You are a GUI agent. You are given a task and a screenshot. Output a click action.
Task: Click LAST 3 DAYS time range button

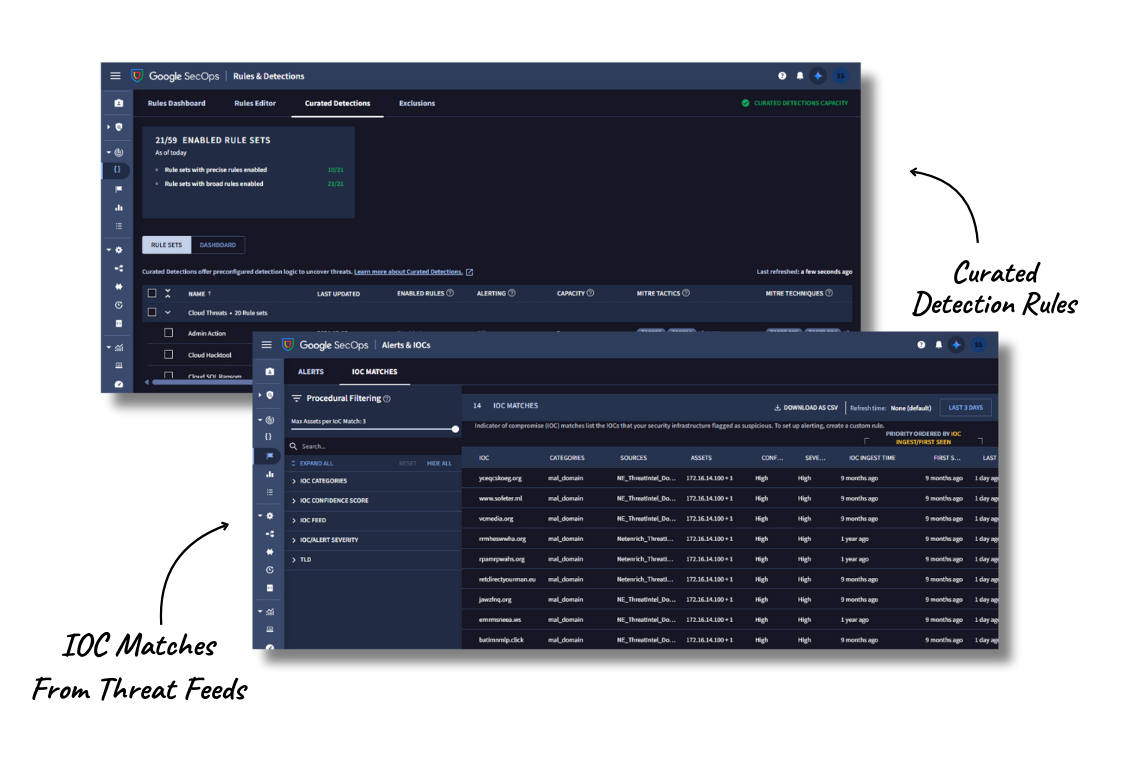click(966, 407)
